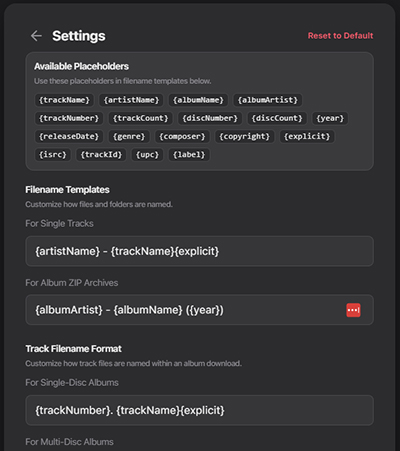Select the {discNumber} placeholder chip

(x=210, y=118)
